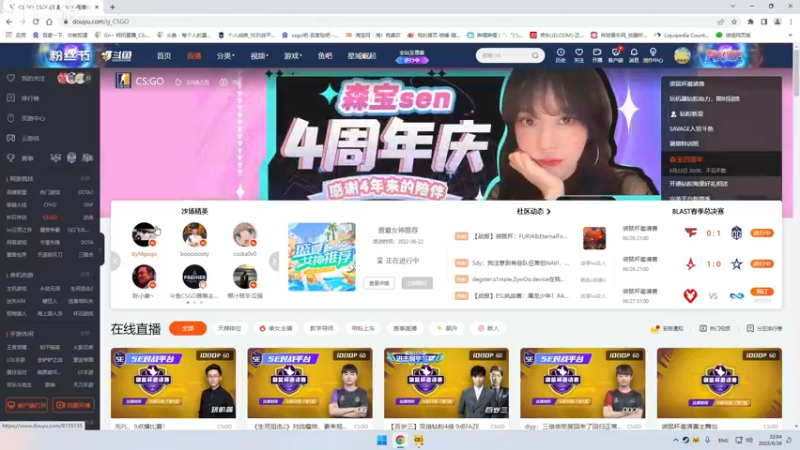800x450 pixels.
Task: Expand 社区动态 chevron
Action: click(x=548, y=211)
